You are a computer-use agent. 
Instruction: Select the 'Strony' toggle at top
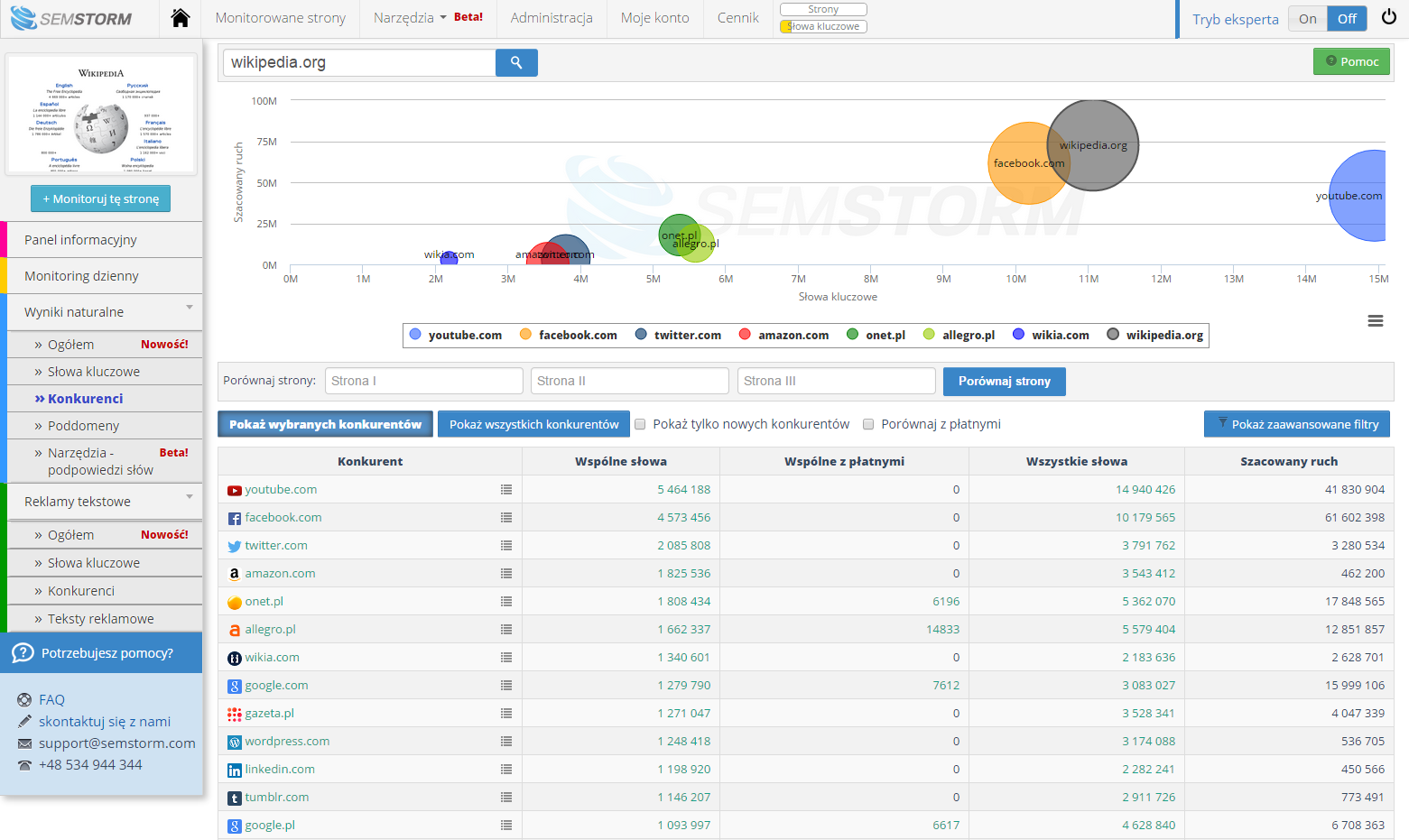tap(823, 9)
